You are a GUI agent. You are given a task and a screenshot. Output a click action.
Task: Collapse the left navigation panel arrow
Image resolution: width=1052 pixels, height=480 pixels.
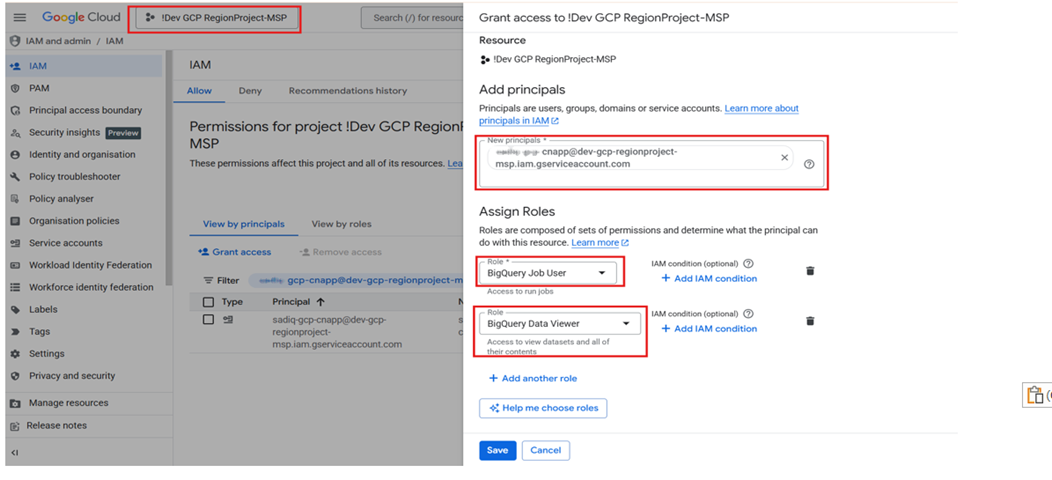[x=15, y=453]
